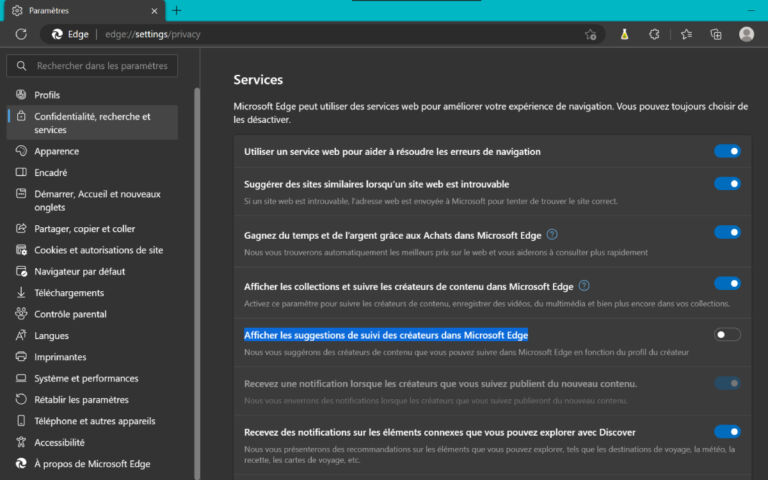The image size is (768, 480).
Task: Click the Apparence sidebar icon
Action: click(21, 151)
